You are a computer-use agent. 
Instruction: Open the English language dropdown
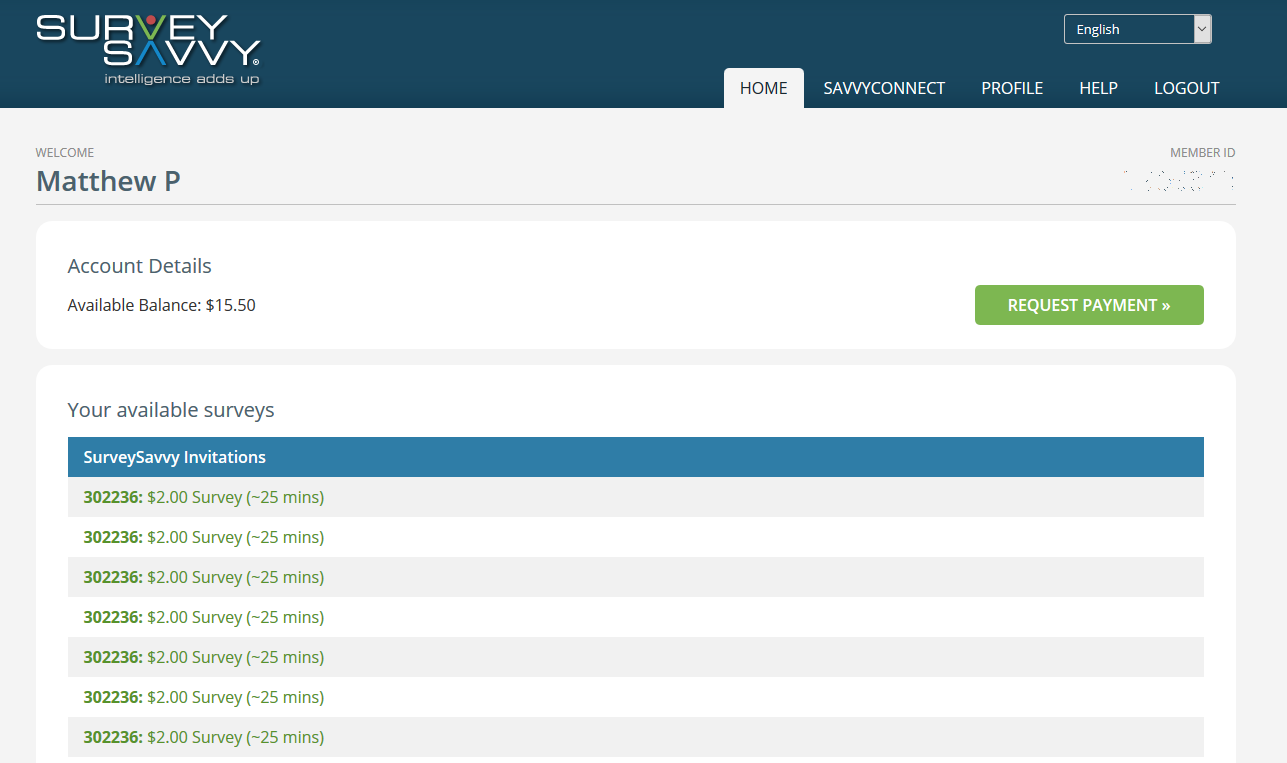click(x=1138, y=29)
